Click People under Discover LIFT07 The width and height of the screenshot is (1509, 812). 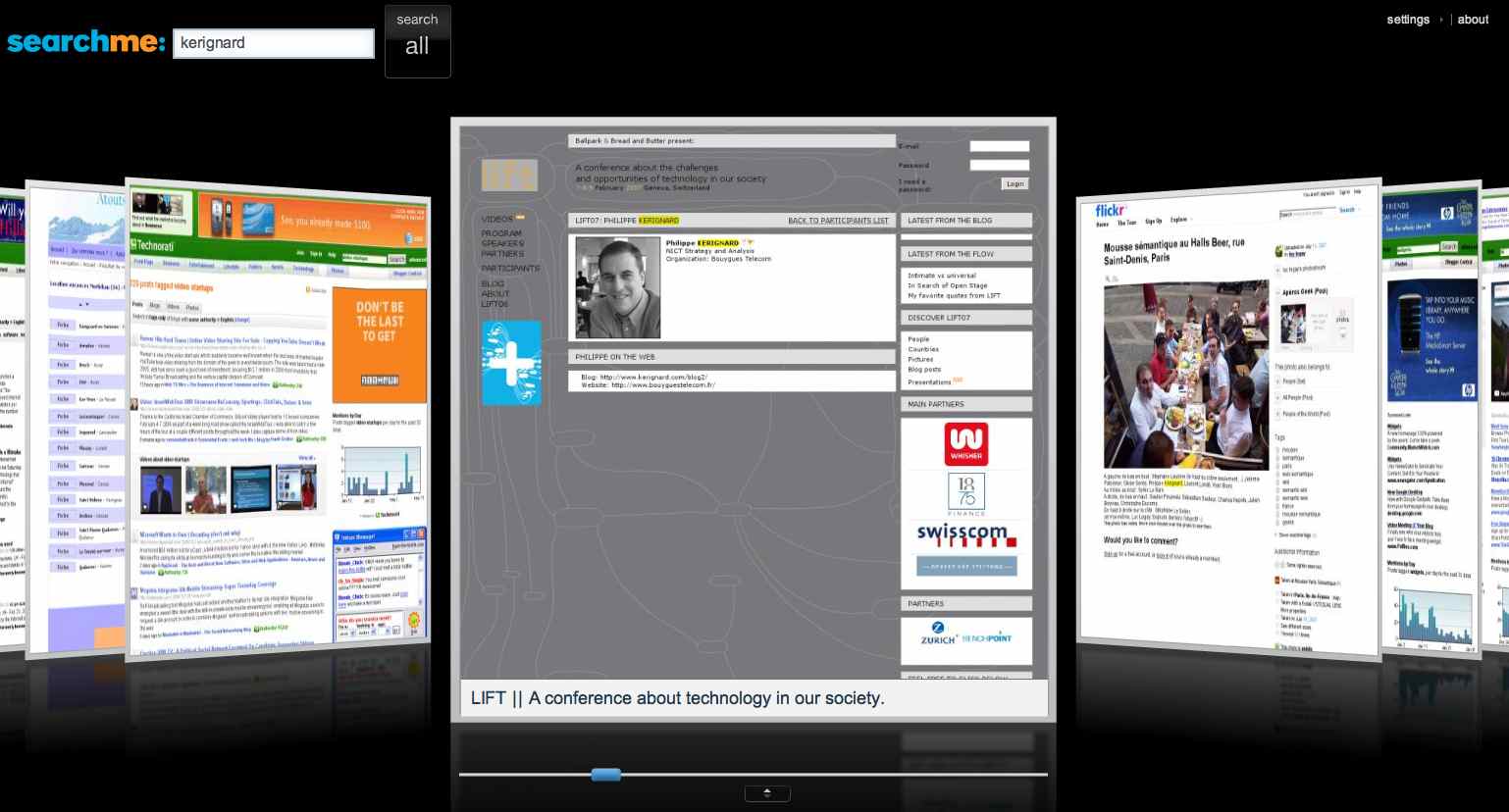pos(918,339)
